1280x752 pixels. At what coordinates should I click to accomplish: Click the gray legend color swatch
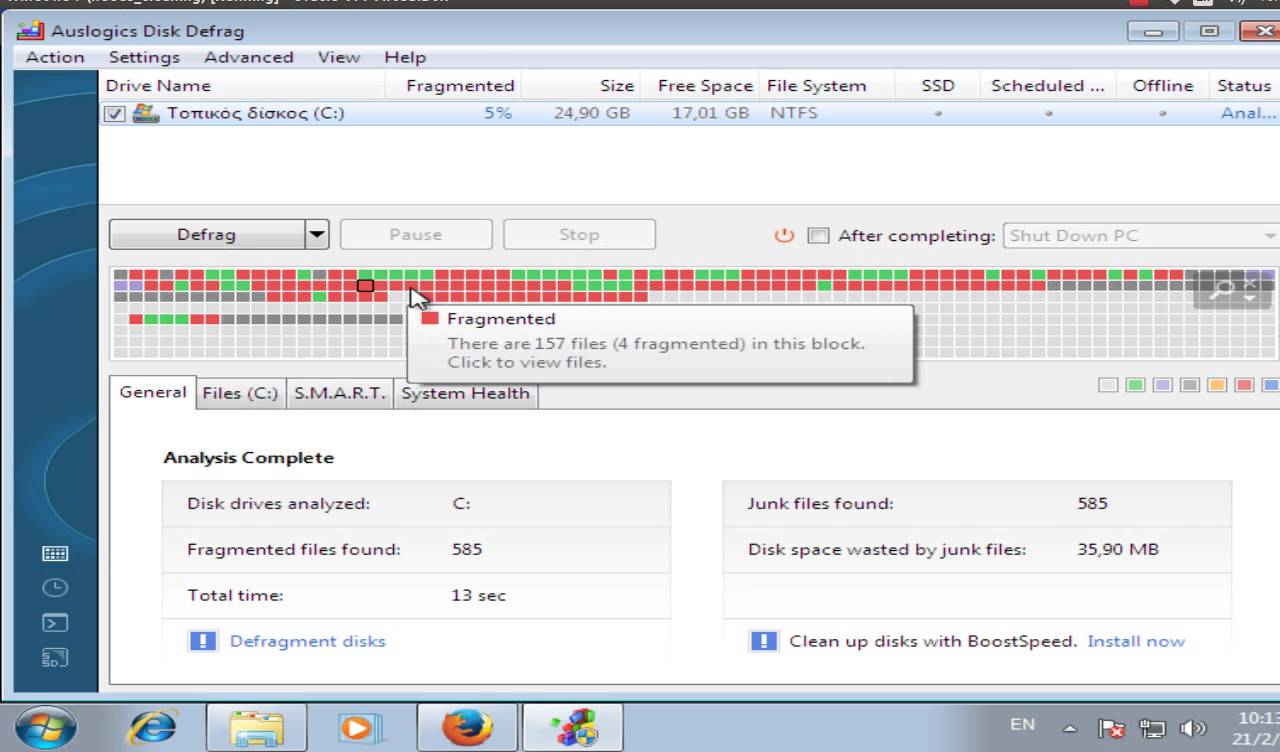pyautogui.click(x=1189, y=385)
